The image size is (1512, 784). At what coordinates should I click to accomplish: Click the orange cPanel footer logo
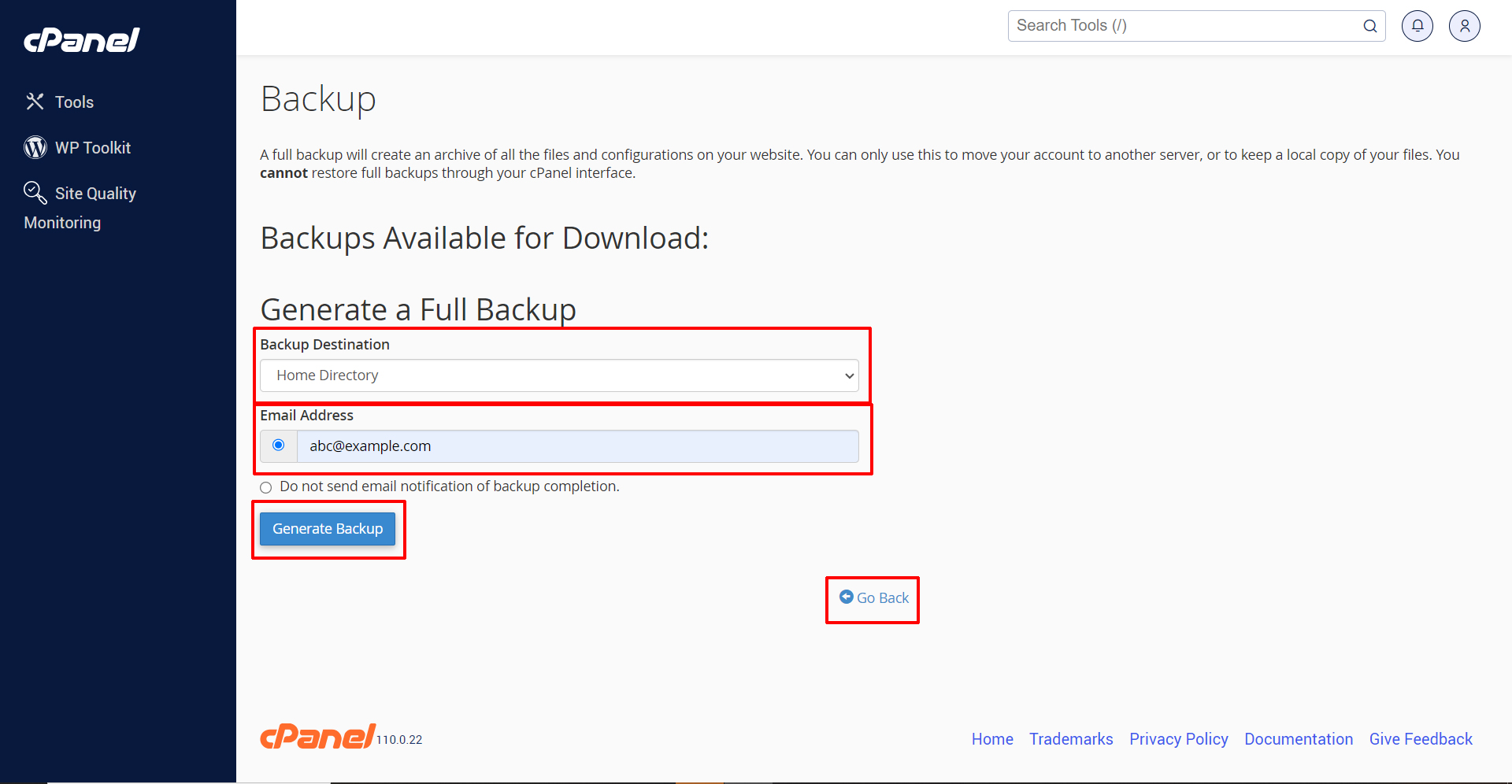(318, 737)
